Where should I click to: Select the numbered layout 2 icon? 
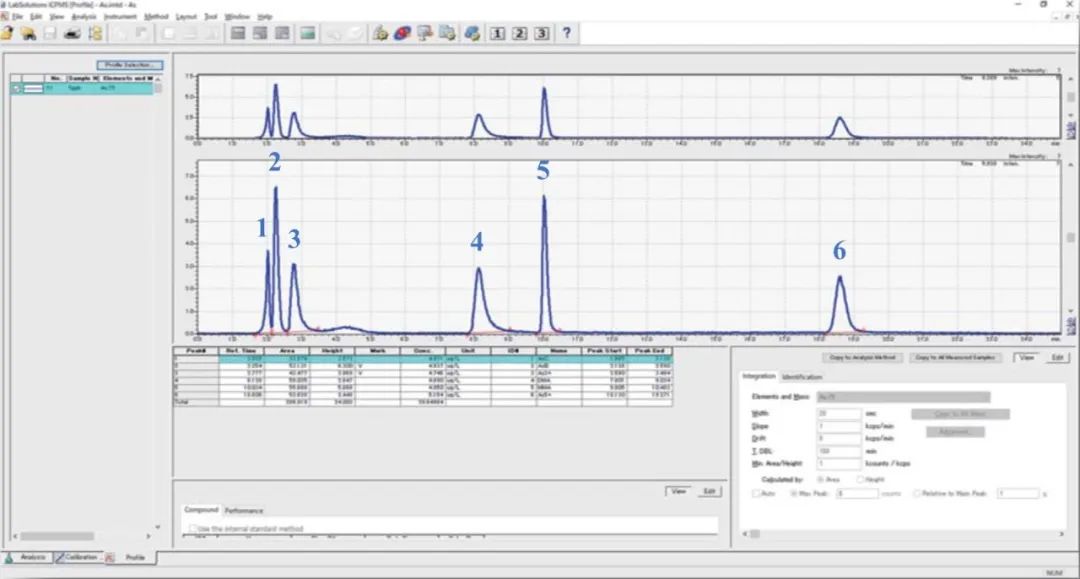(x=519, y=33)
